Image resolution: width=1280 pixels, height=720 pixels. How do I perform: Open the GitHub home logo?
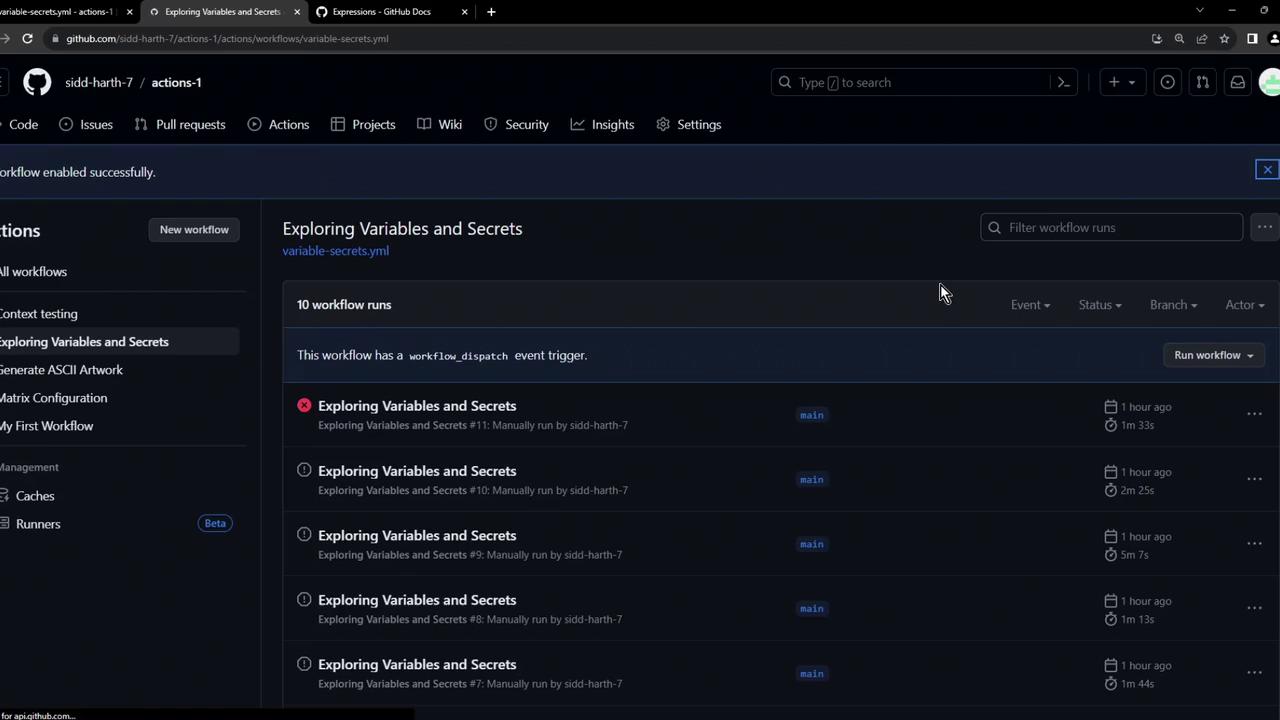coord(37,82)
